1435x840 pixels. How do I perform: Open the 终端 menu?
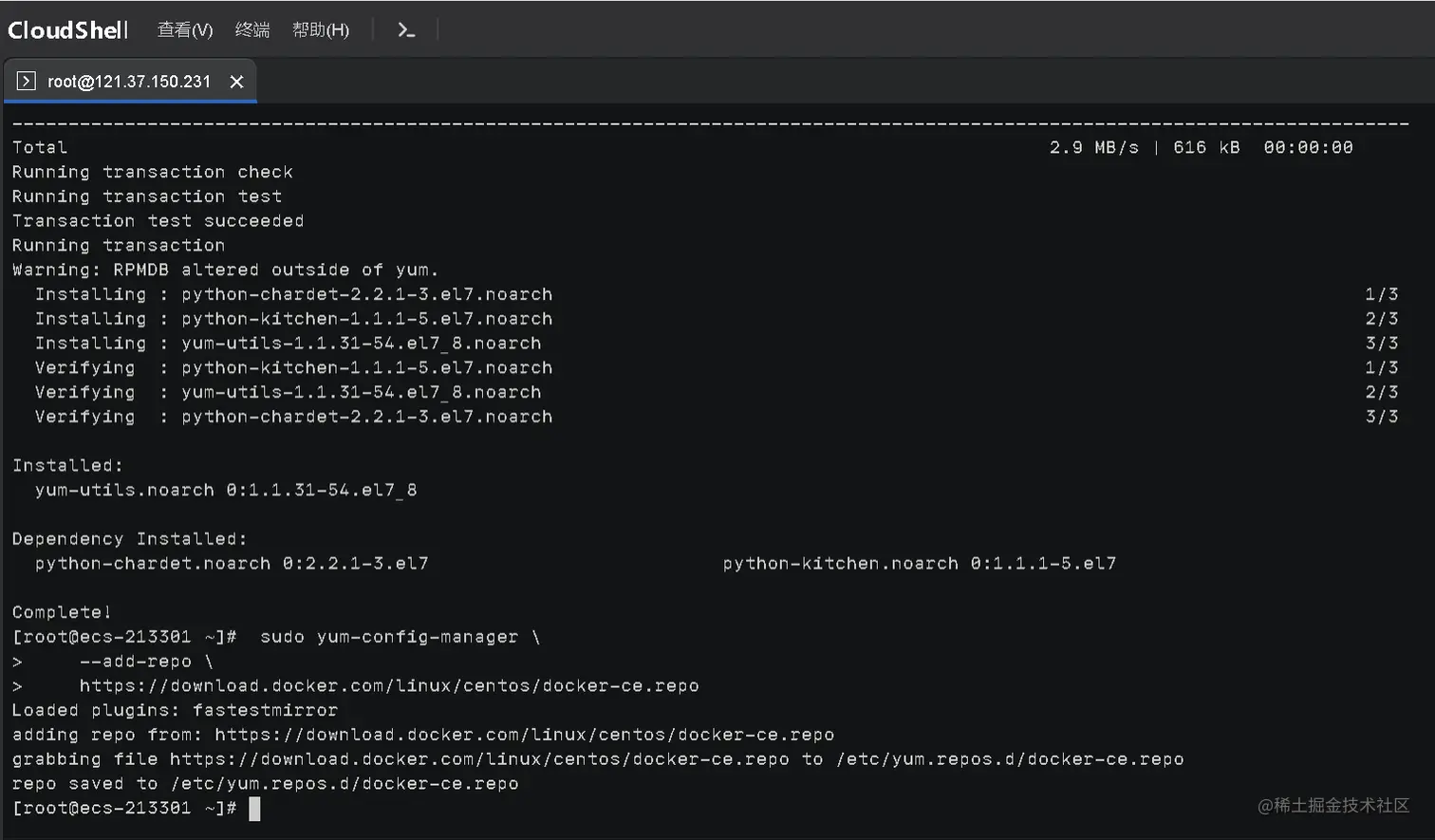pos(252,30)
